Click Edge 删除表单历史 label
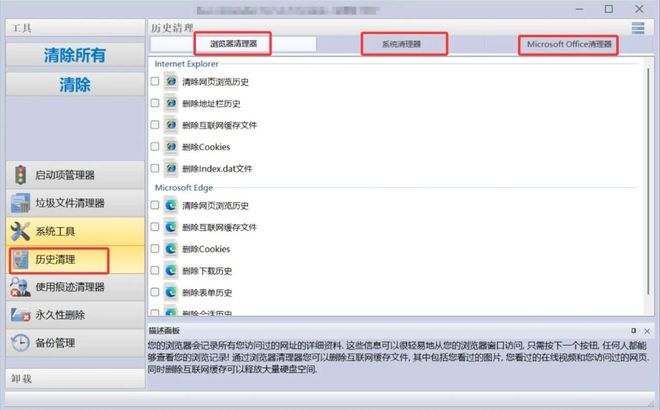Viewport: 660px width, 410px height. click(x=207, y=293)
